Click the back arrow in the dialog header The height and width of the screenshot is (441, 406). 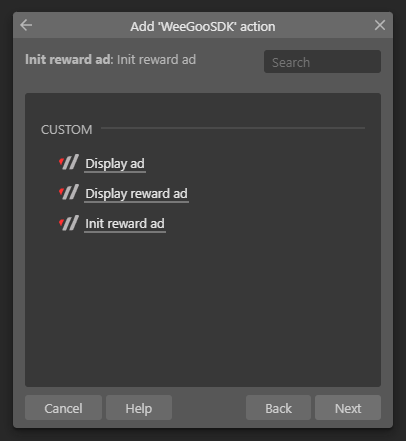pyautogui.click(x=26, y=25)
